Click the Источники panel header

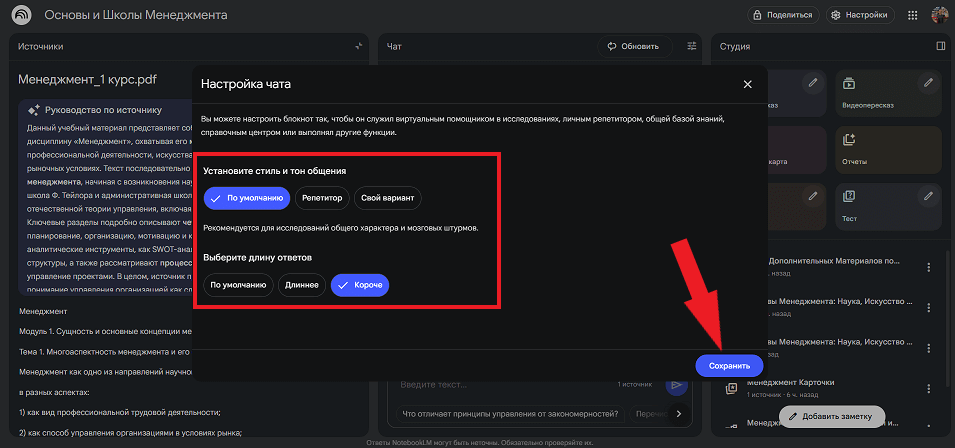click(x=41, y=46)
